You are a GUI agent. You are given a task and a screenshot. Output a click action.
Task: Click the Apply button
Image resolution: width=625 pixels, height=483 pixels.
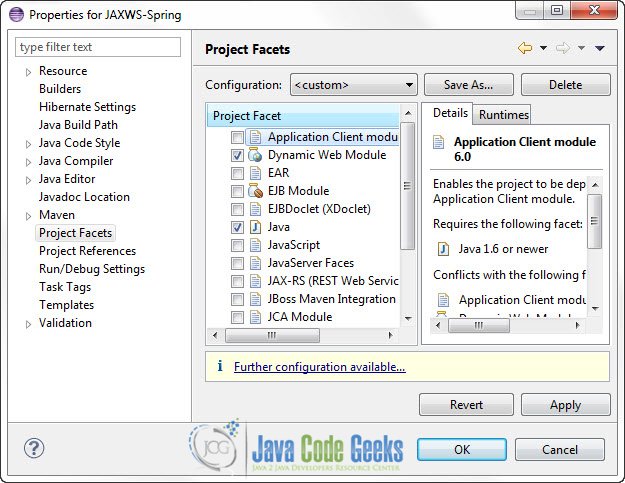tap(566, 405)
